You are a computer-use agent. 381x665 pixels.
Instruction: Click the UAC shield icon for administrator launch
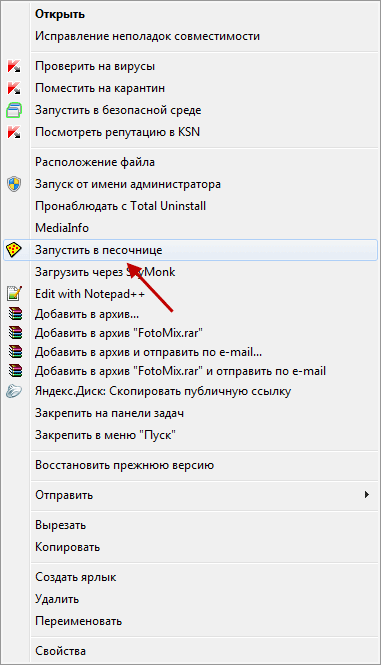pos(14,184)
